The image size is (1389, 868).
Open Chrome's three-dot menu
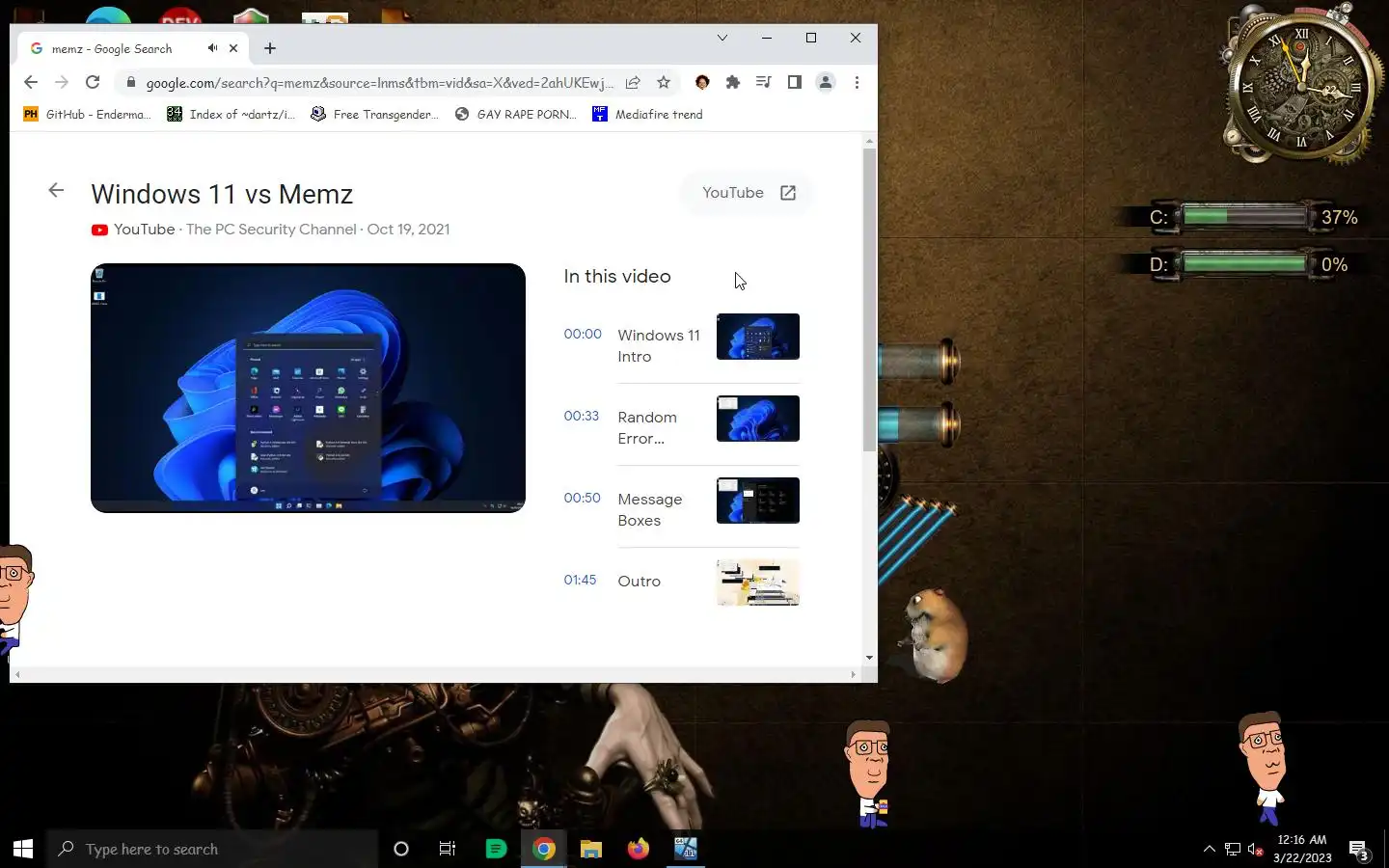(857, 83)
